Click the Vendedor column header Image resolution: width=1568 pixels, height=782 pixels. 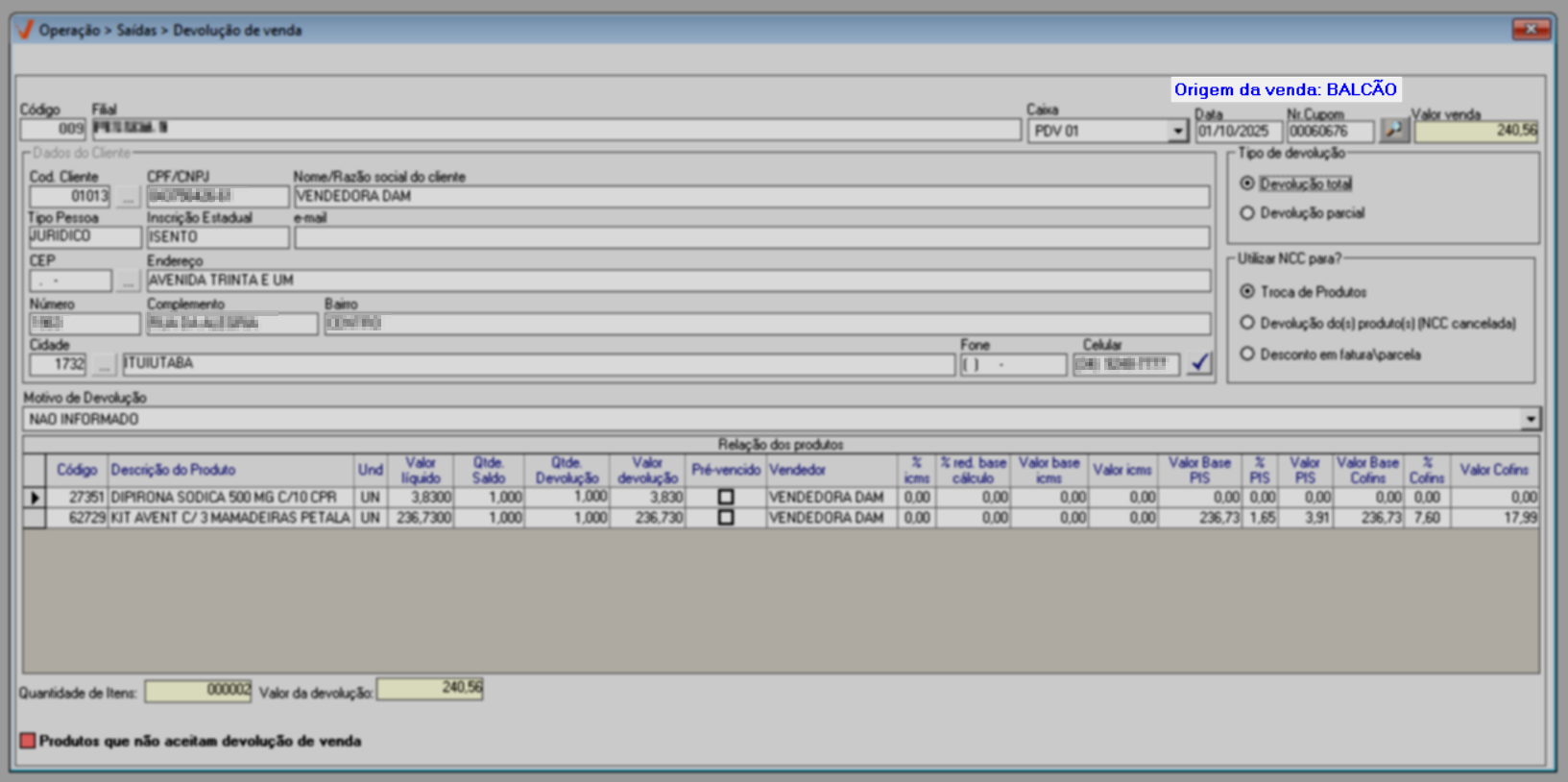pyautogui.click(x=797, y=470)
